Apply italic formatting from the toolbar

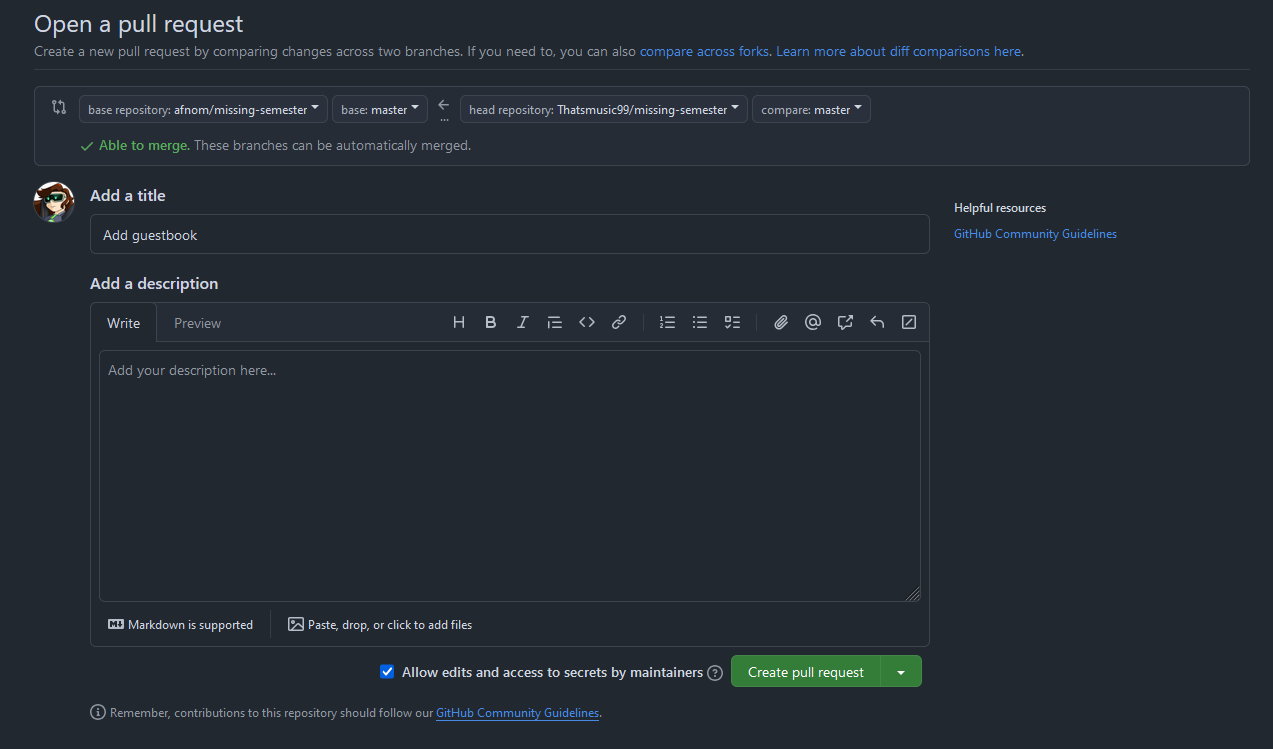[x=522, y=321]
